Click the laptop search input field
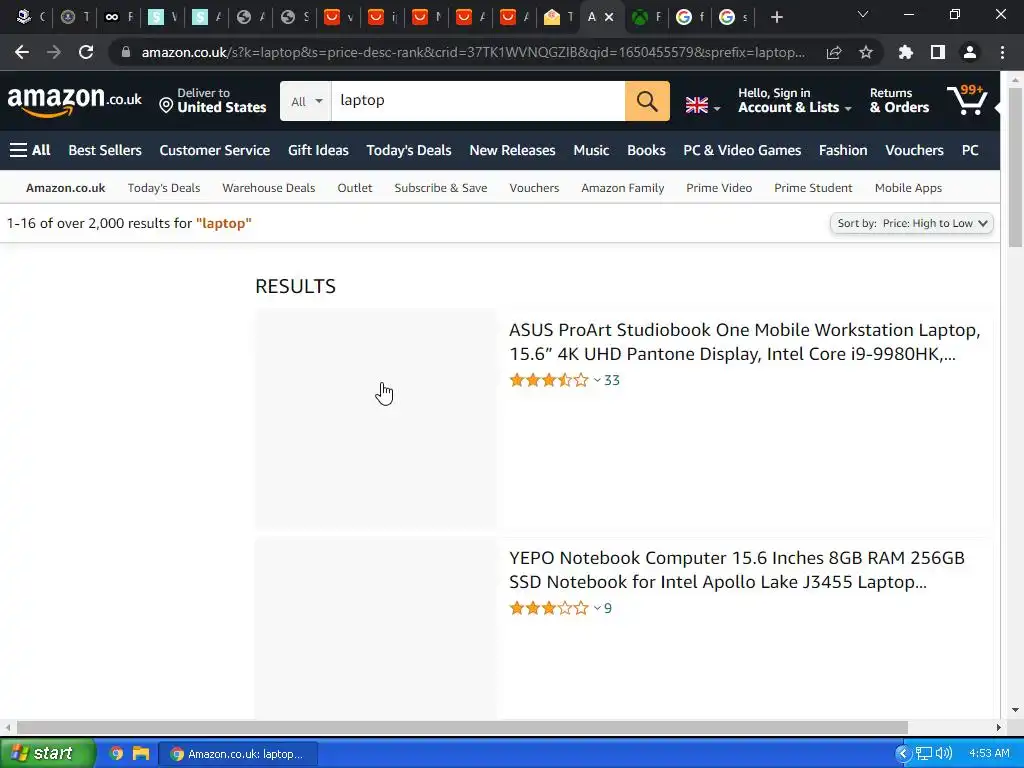Viewport: 1024px width, 768px height. tap(478, 101)
